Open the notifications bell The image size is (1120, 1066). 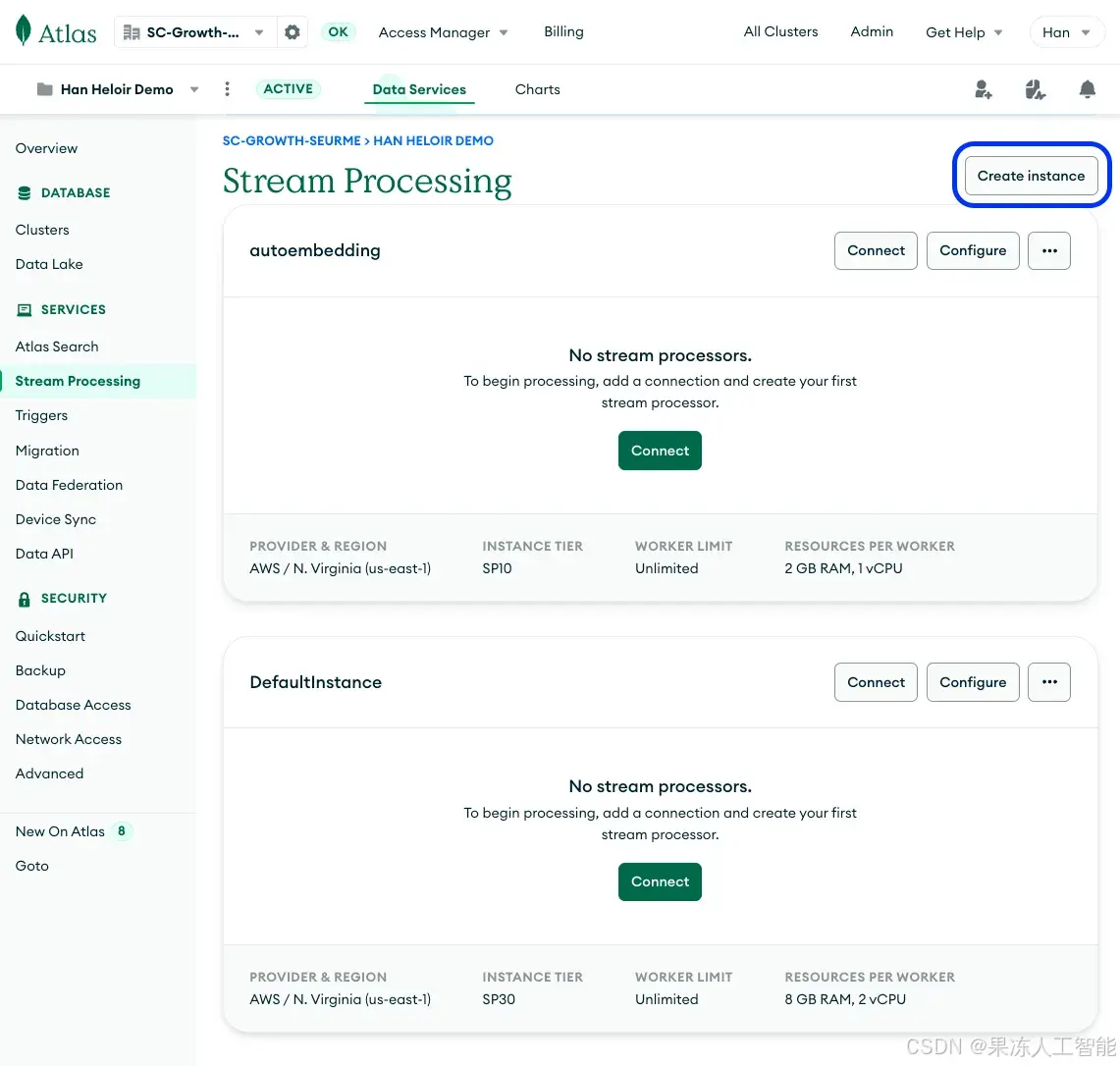(1088, 89)
